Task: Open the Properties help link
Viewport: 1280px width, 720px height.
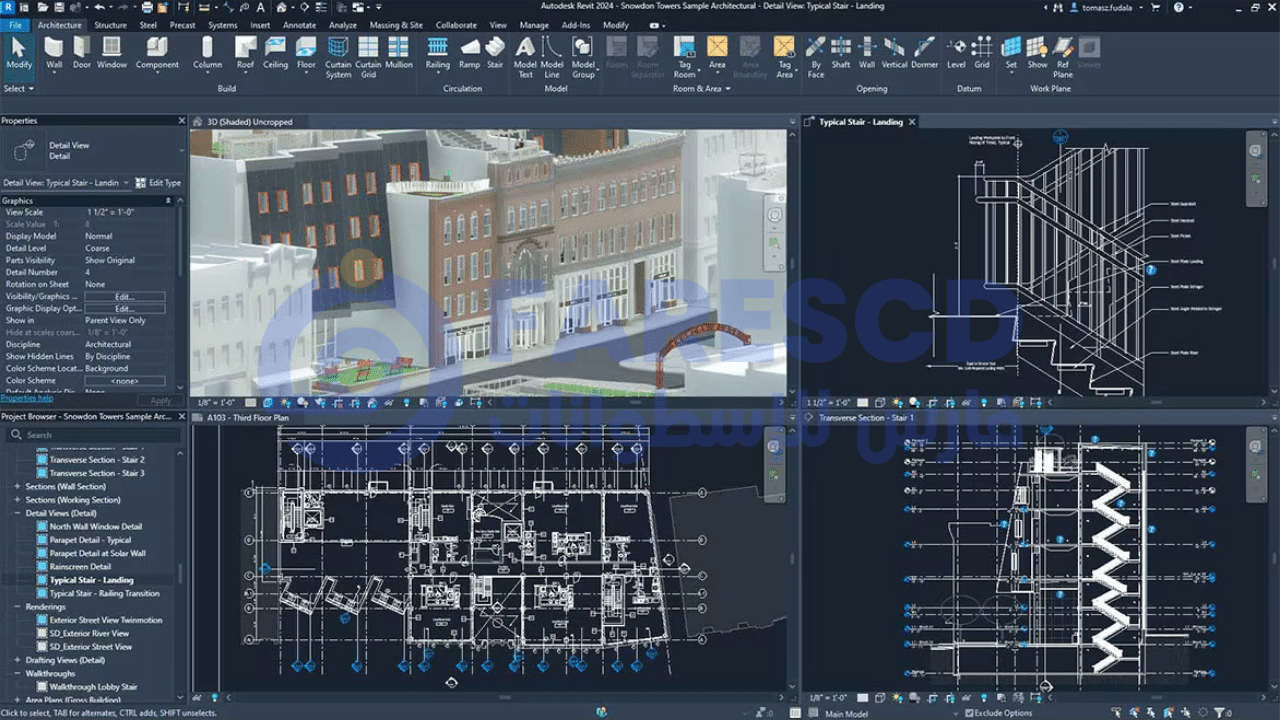Action: click(x=27, y=398)
